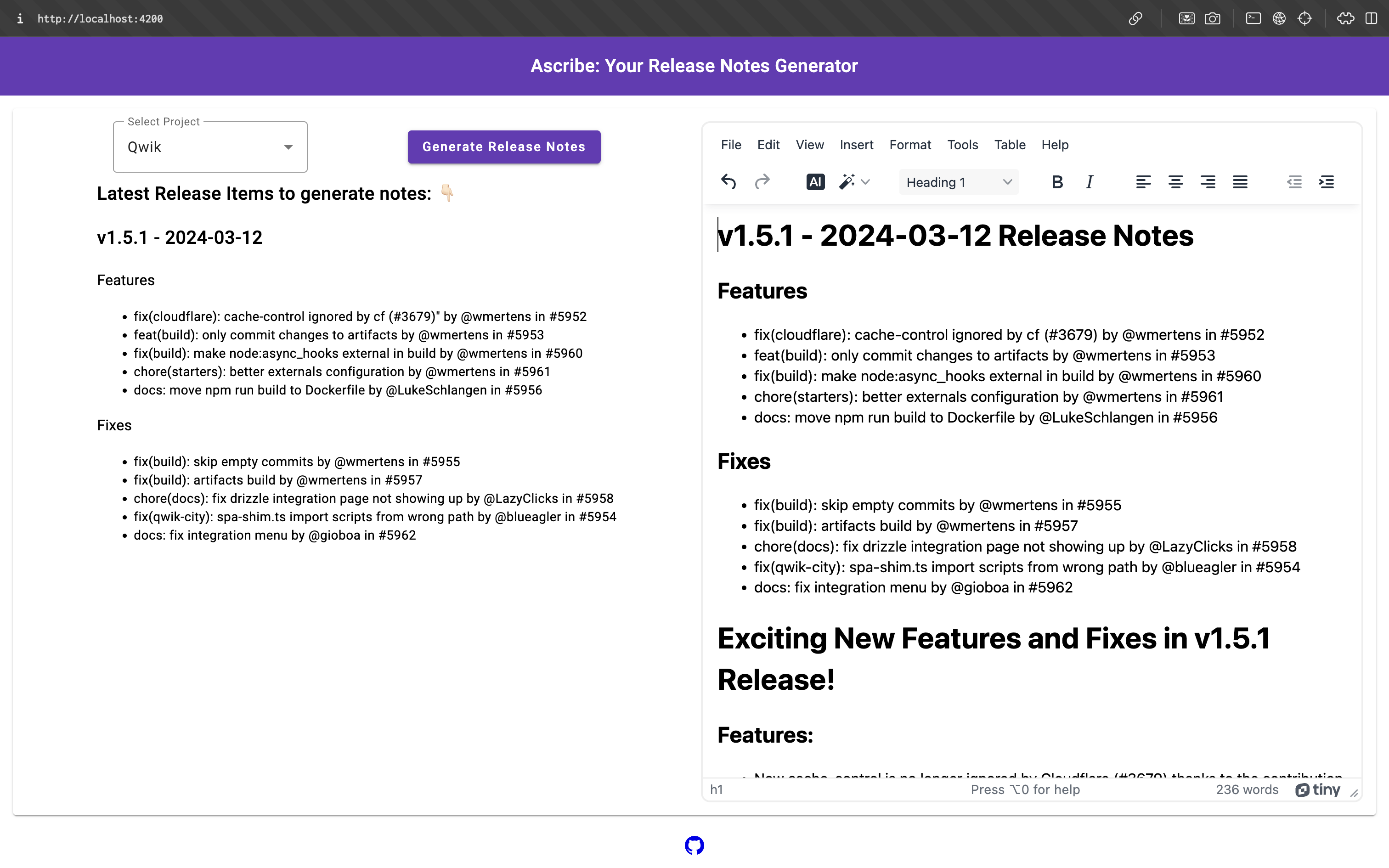This screenshot has width=1389, height=868.
Task: Increase indent in the editor
Action: coord(1327,182)
